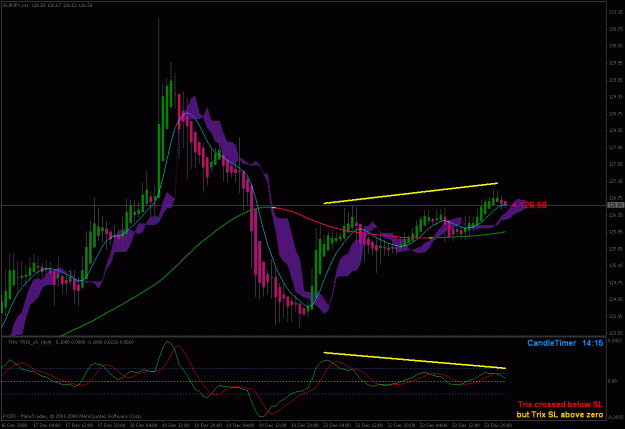The image size is (625, 429).
Task: Click the '22 Dec 04:00' time axis label
Action: [337, 425]
